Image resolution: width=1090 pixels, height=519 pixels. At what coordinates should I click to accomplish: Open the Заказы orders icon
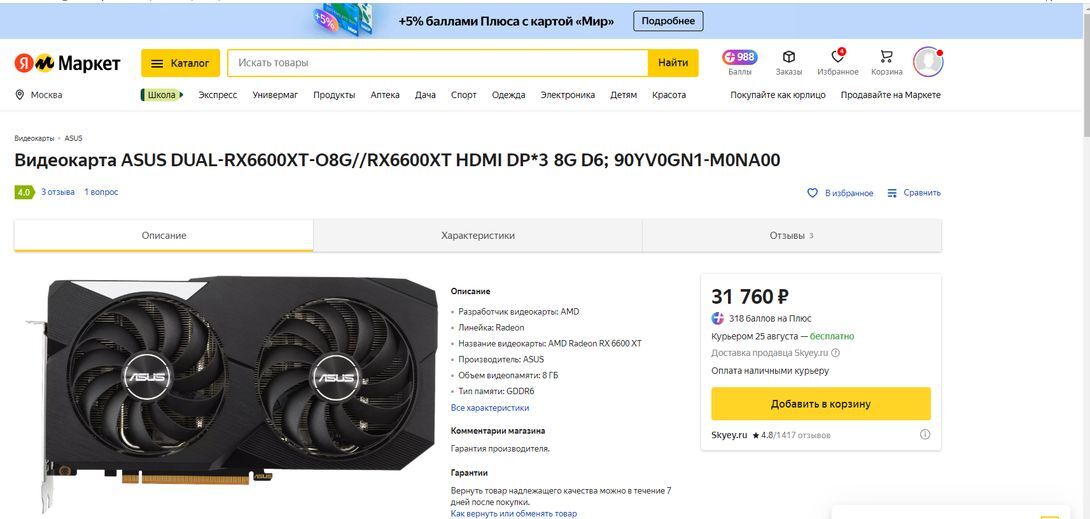click(788, 58)
